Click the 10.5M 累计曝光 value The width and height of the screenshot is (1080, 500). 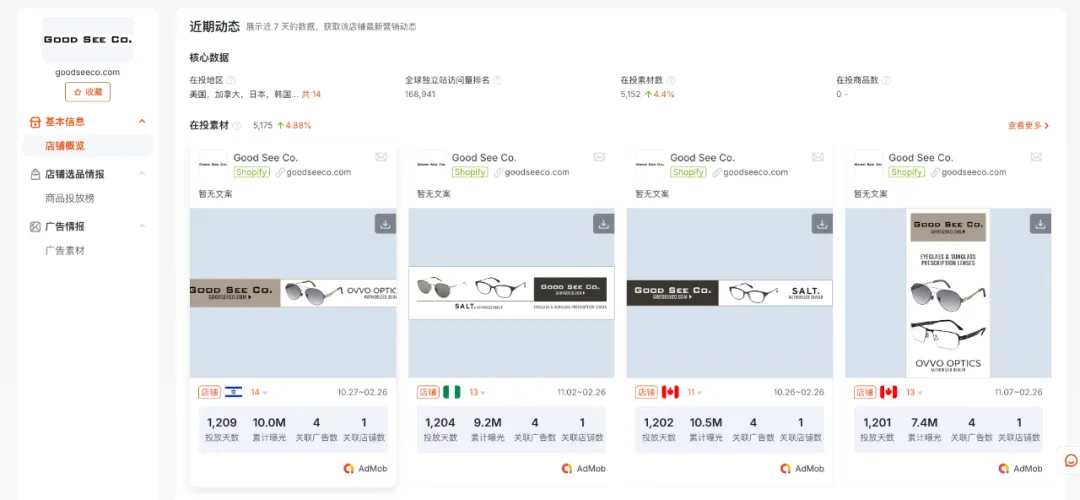[x=706, y=423]
